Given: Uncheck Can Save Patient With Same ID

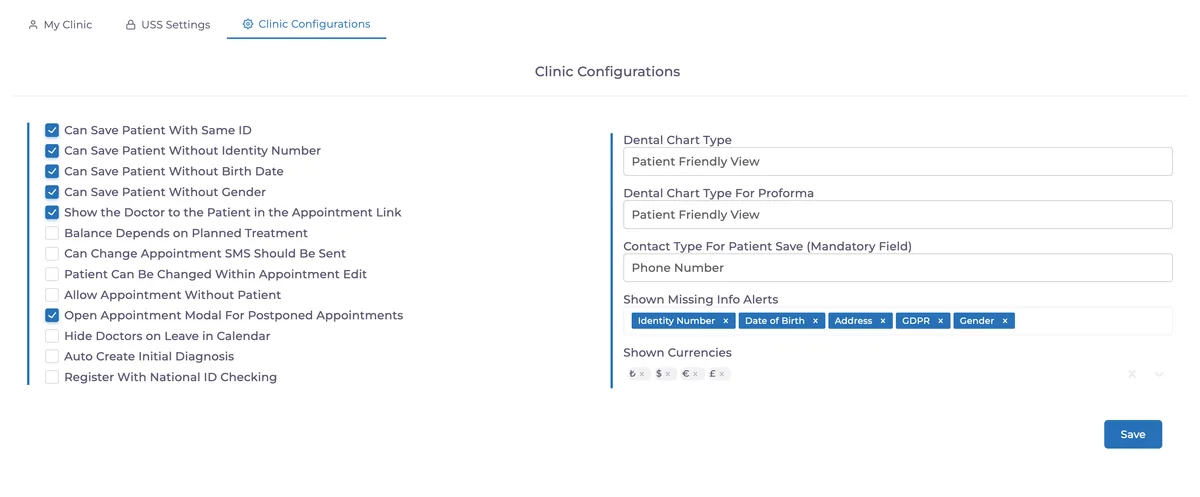Looking at the screenshot, I should (52, 130).
